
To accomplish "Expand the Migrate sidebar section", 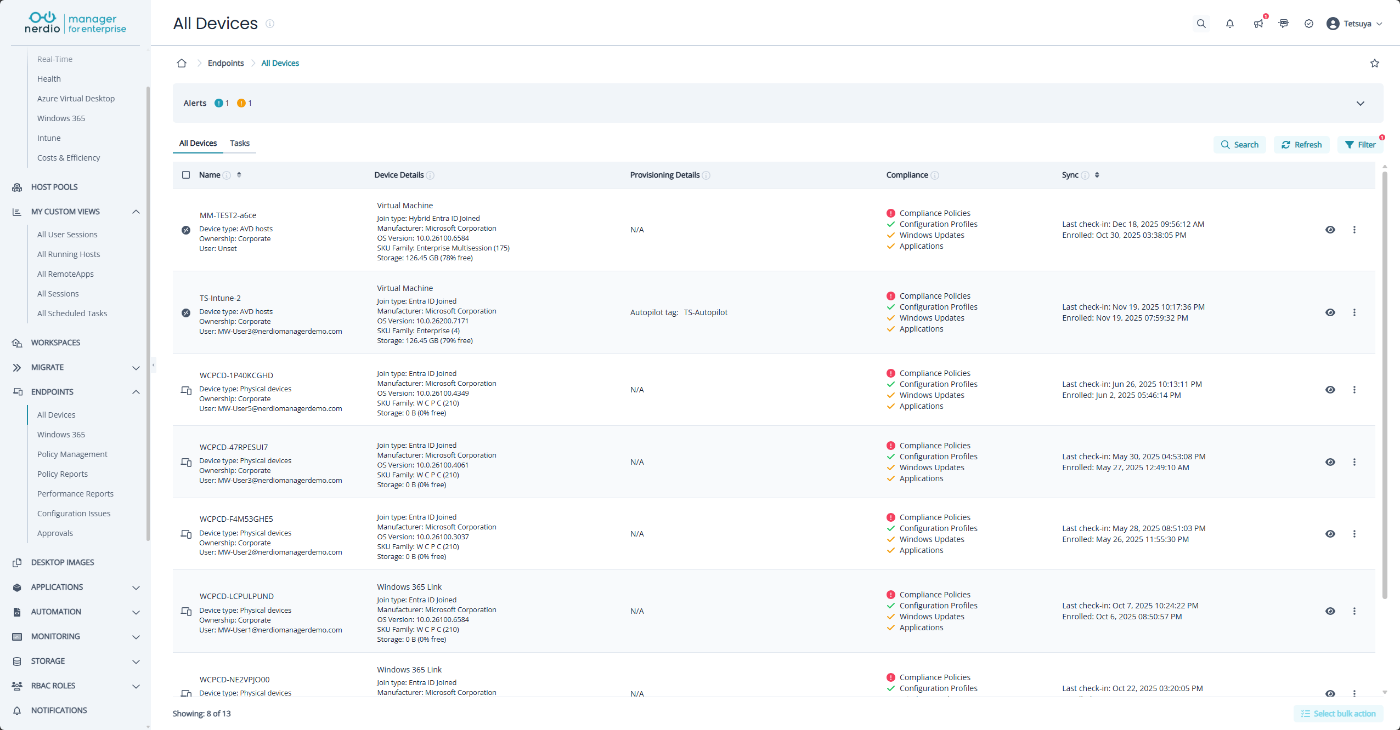I will click(x=136, y=368).
